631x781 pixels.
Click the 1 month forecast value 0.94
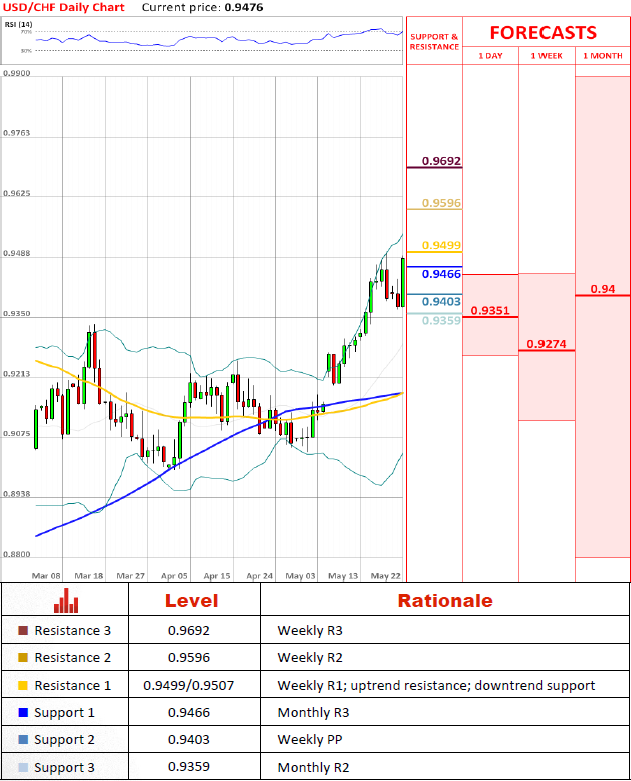tap(603, 289)
